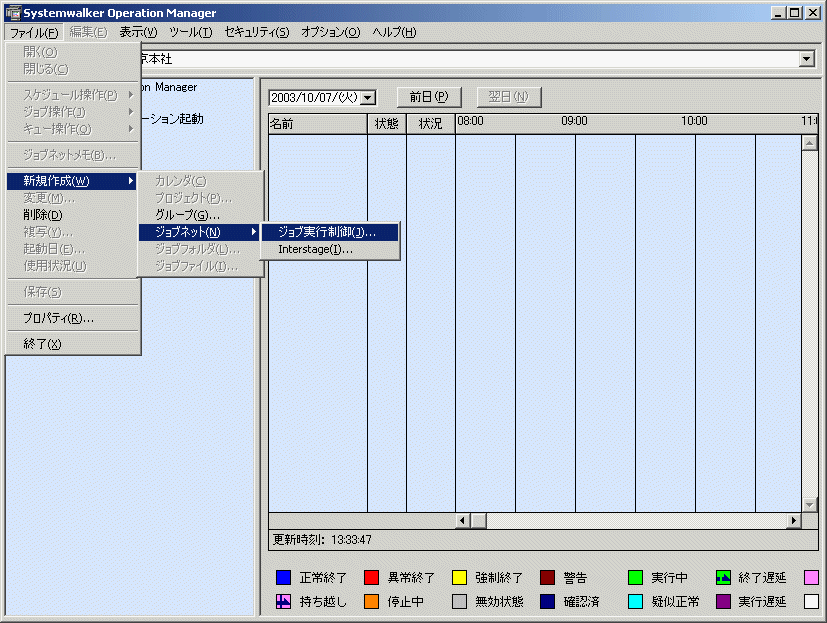Expand the スケジュール操作 submenu
Screen dimensions: 827x623
pyautogui.click(x=73, y=95)
